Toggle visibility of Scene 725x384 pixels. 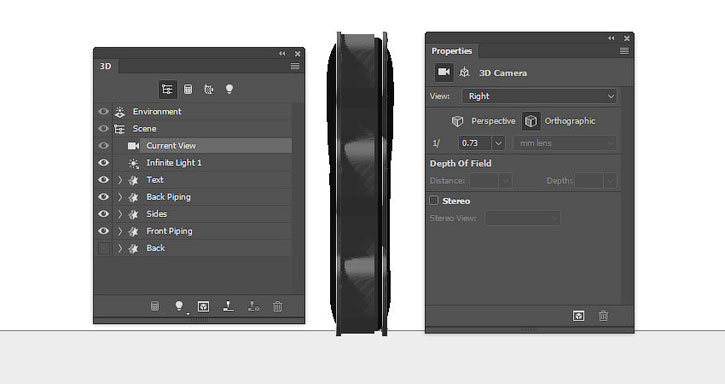coord(104,129)
